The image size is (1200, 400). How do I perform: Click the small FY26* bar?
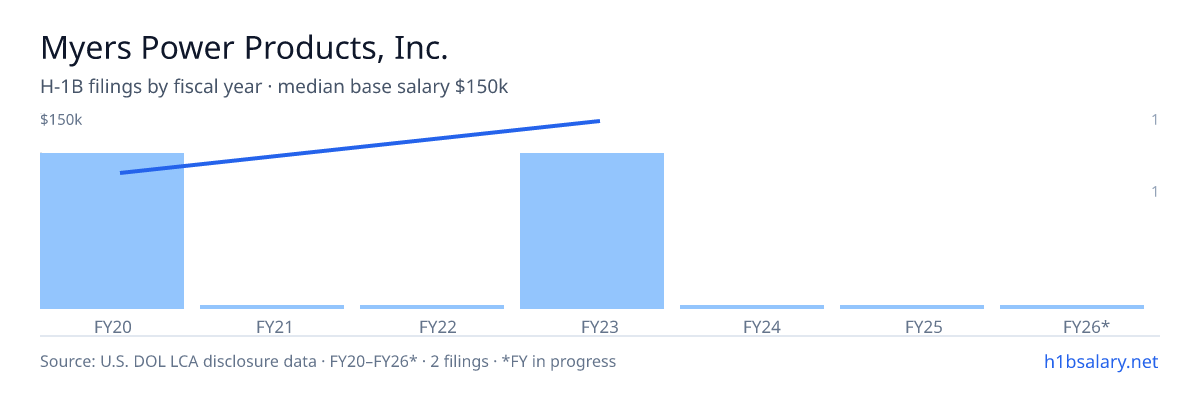1072,307
